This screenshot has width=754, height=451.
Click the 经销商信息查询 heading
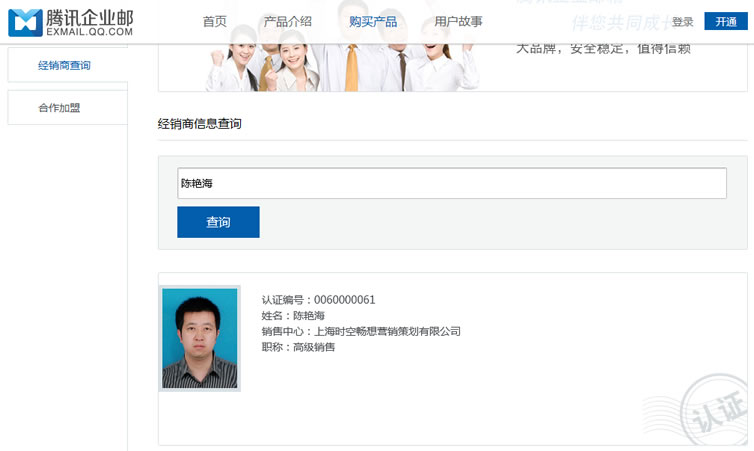click(200, 124)
